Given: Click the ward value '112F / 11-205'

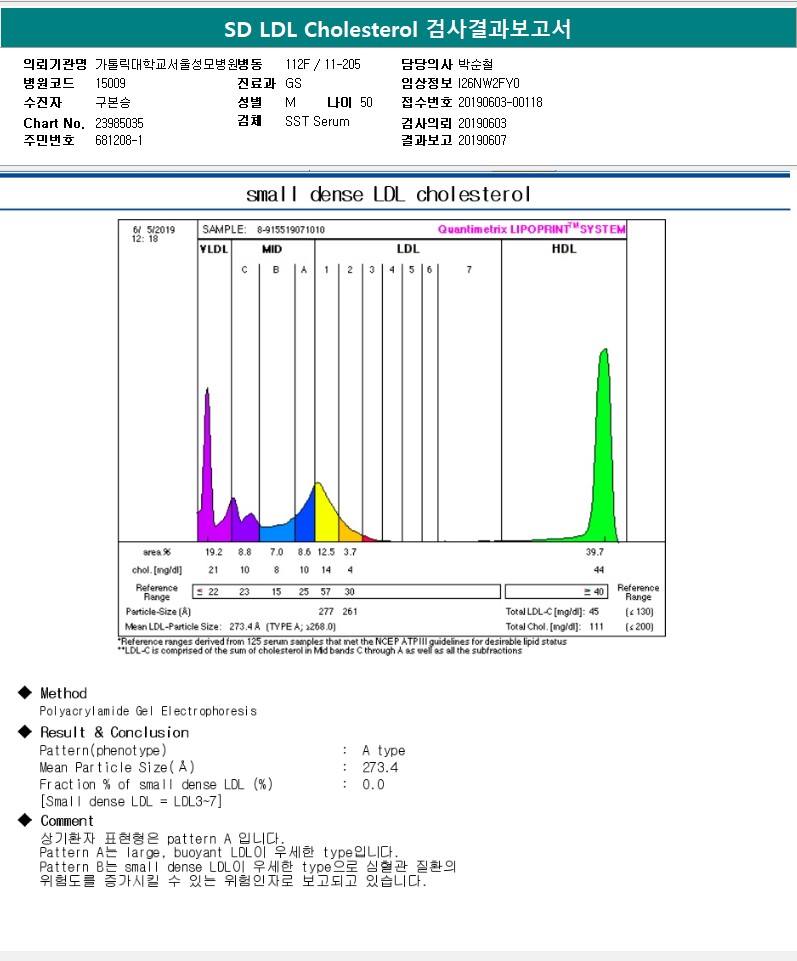Looking at the screenshot, I should [323, 64].
